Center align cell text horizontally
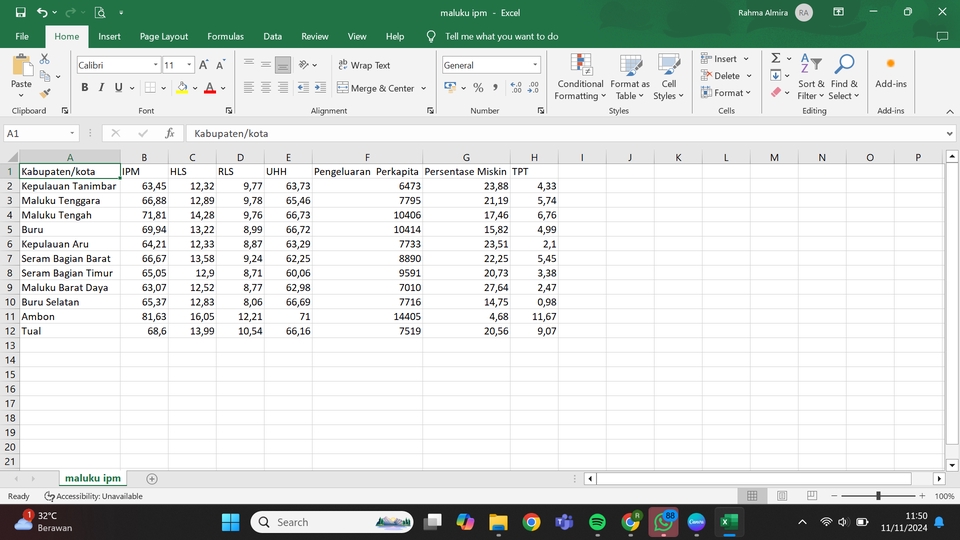 (x=266, y=88)
